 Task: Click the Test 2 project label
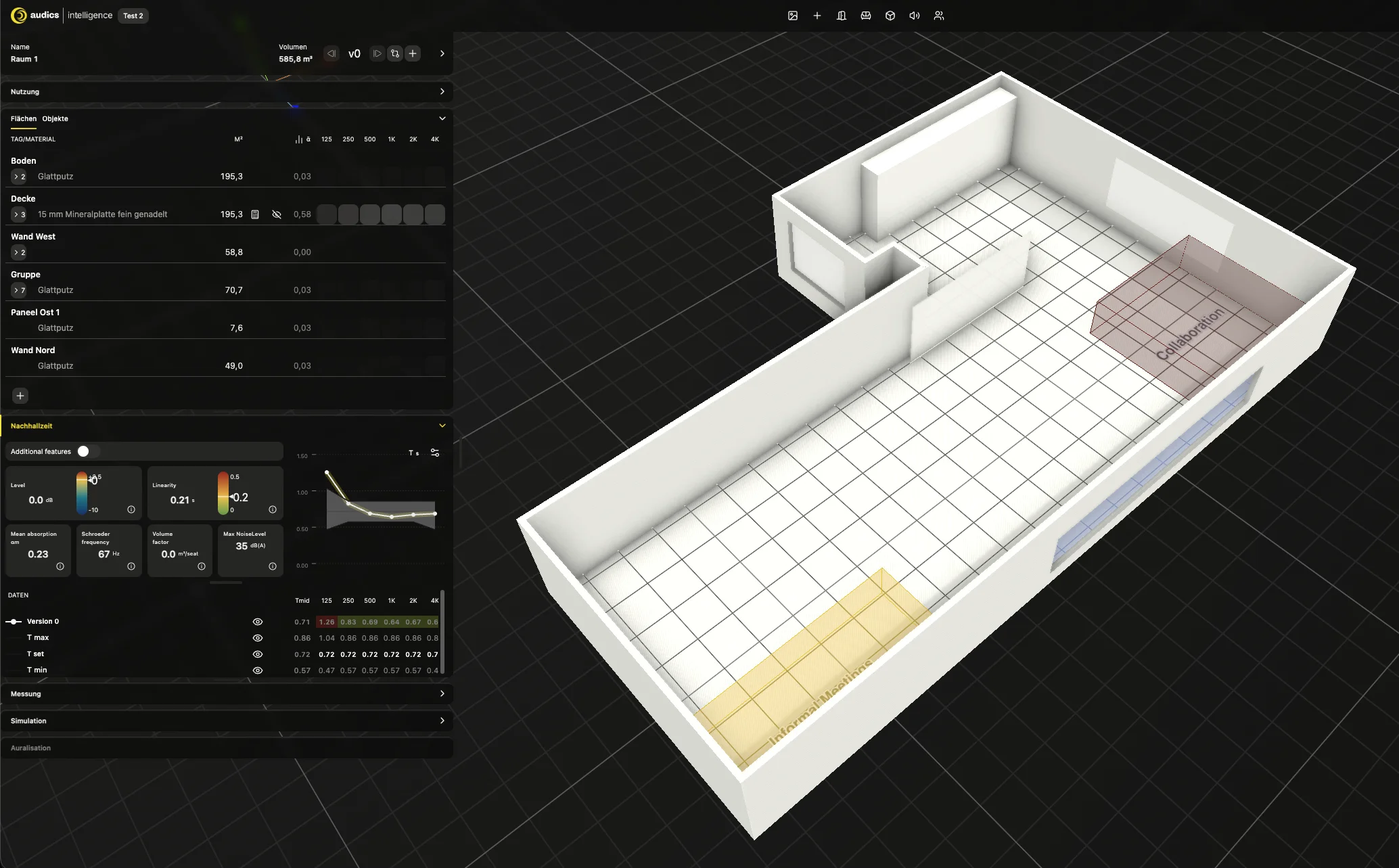tap(133, 16)
